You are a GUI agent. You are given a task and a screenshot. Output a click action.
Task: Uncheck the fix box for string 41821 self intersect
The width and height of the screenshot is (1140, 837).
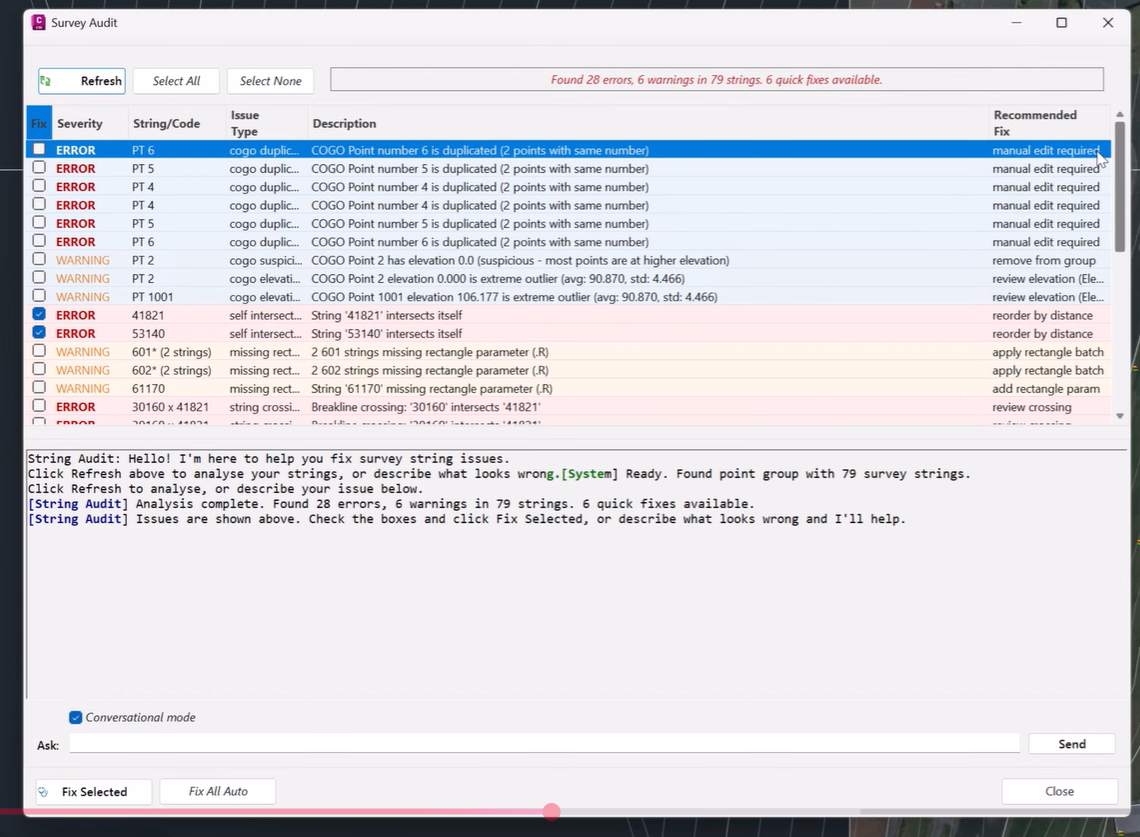pos(39,314)
